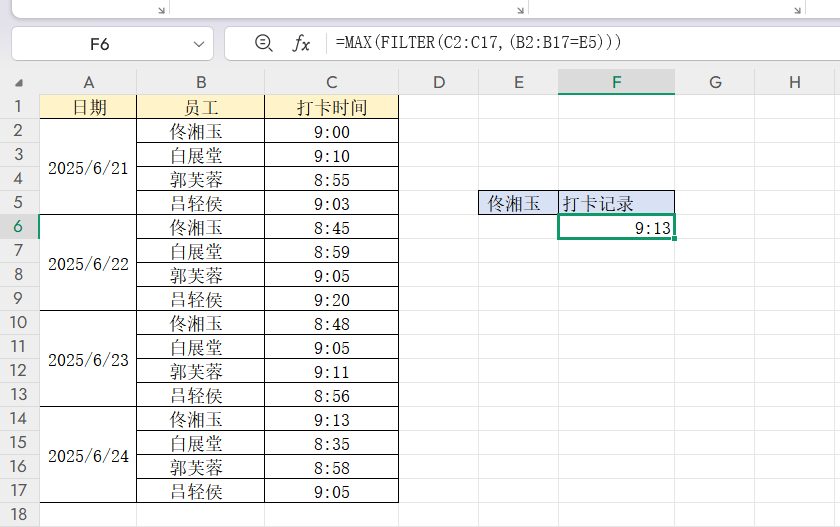Click result cell showing 9:13 in F6

pyautogui.click(x=616, y=228)
